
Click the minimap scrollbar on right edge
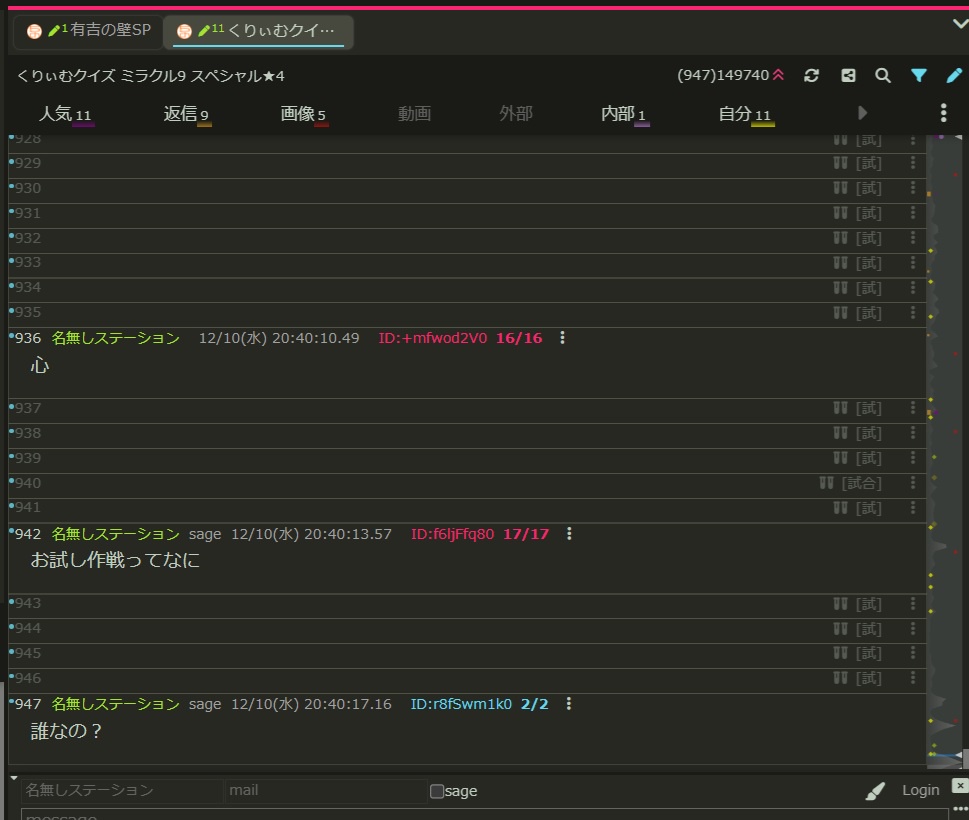click(943, 450)
